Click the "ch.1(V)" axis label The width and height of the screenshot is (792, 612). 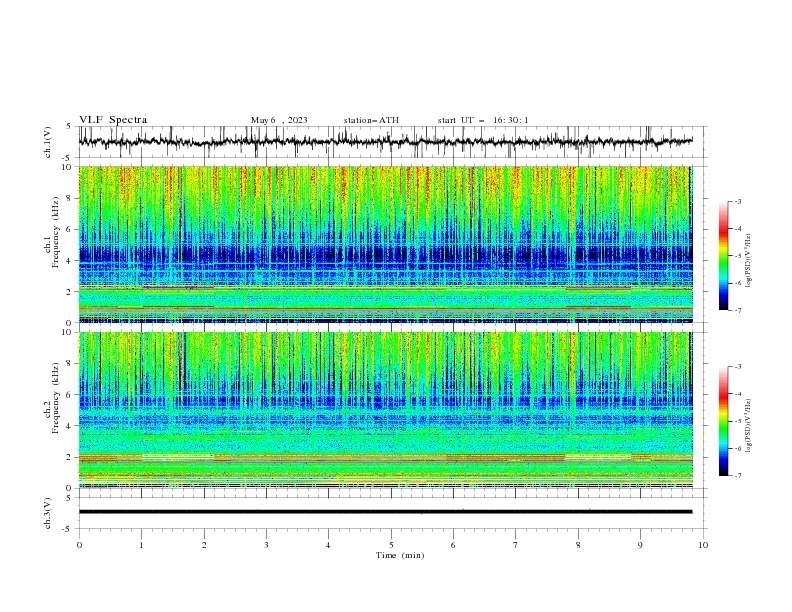48,142
